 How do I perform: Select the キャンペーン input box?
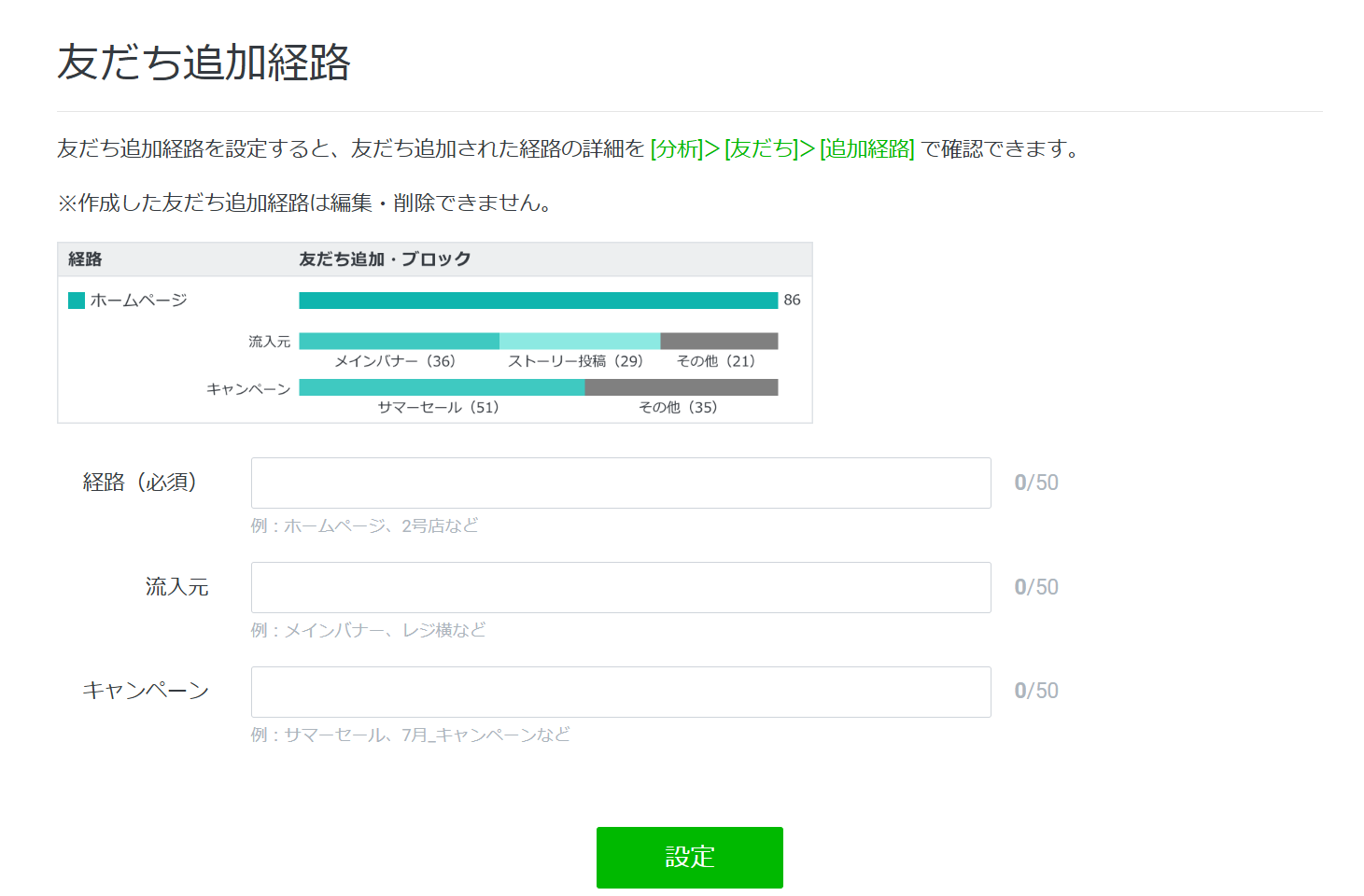pos(621,692)
